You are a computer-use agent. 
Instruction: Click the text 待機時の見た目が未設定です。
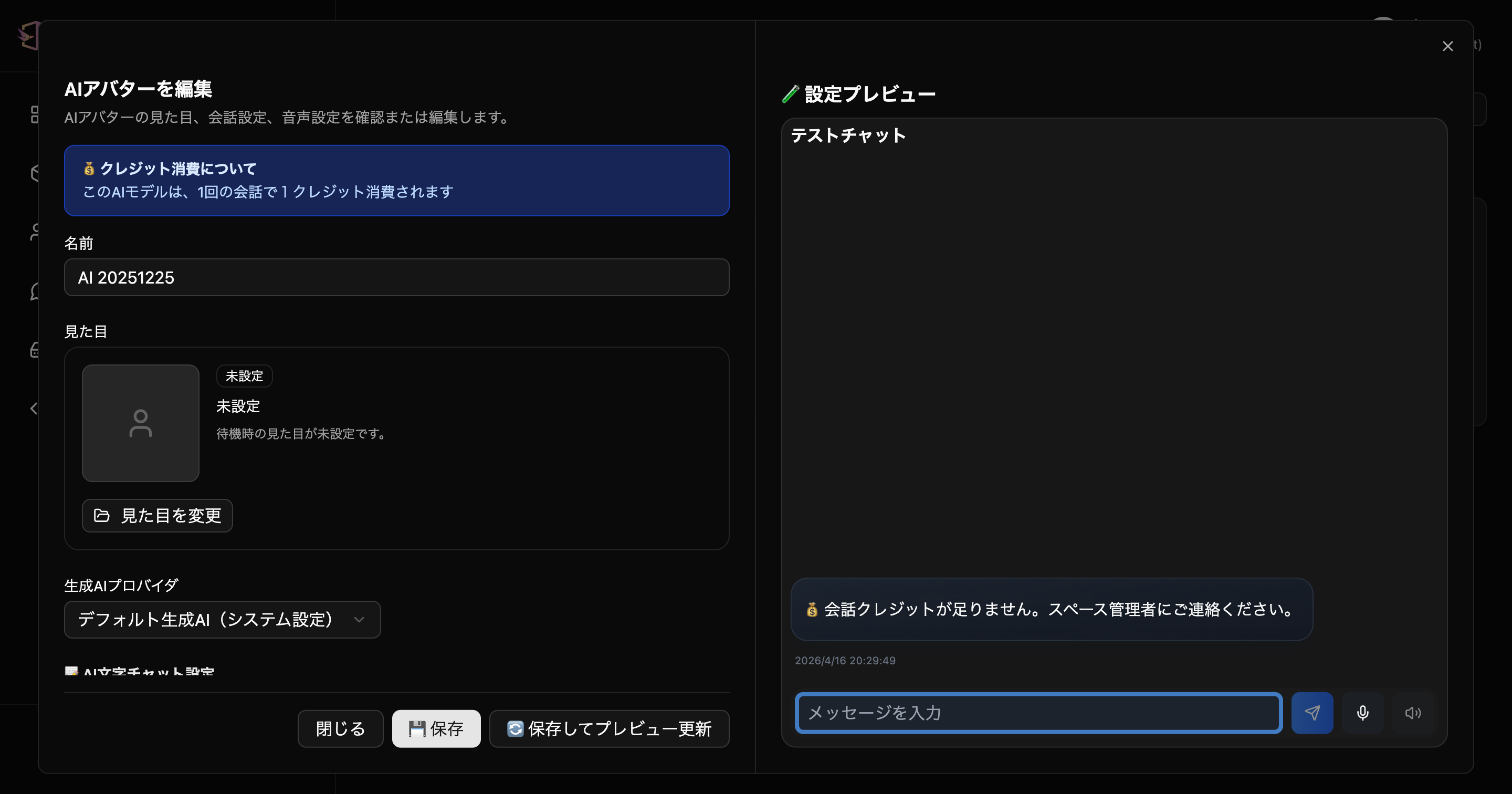click(302, 433)
